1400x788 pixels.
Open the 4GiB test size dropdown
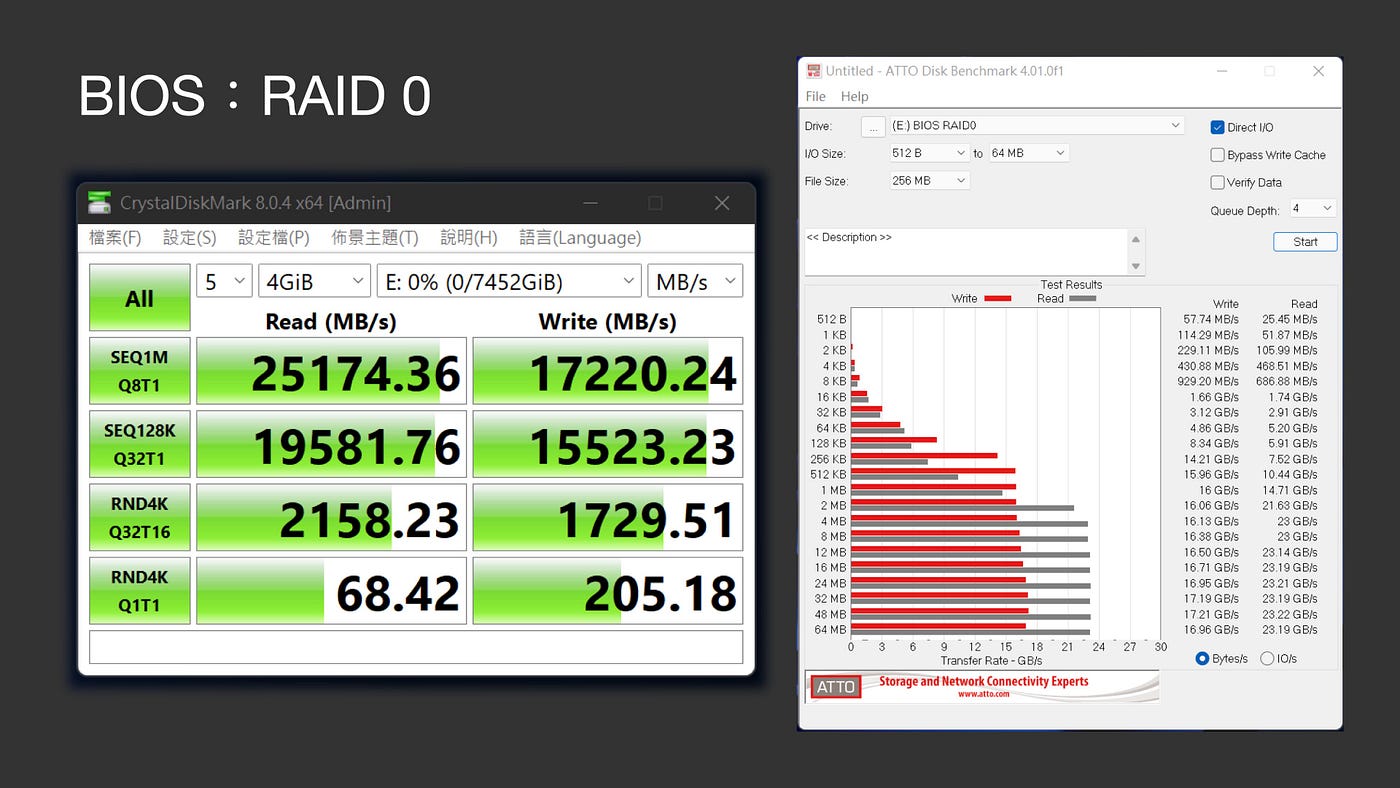click(314, 281)
